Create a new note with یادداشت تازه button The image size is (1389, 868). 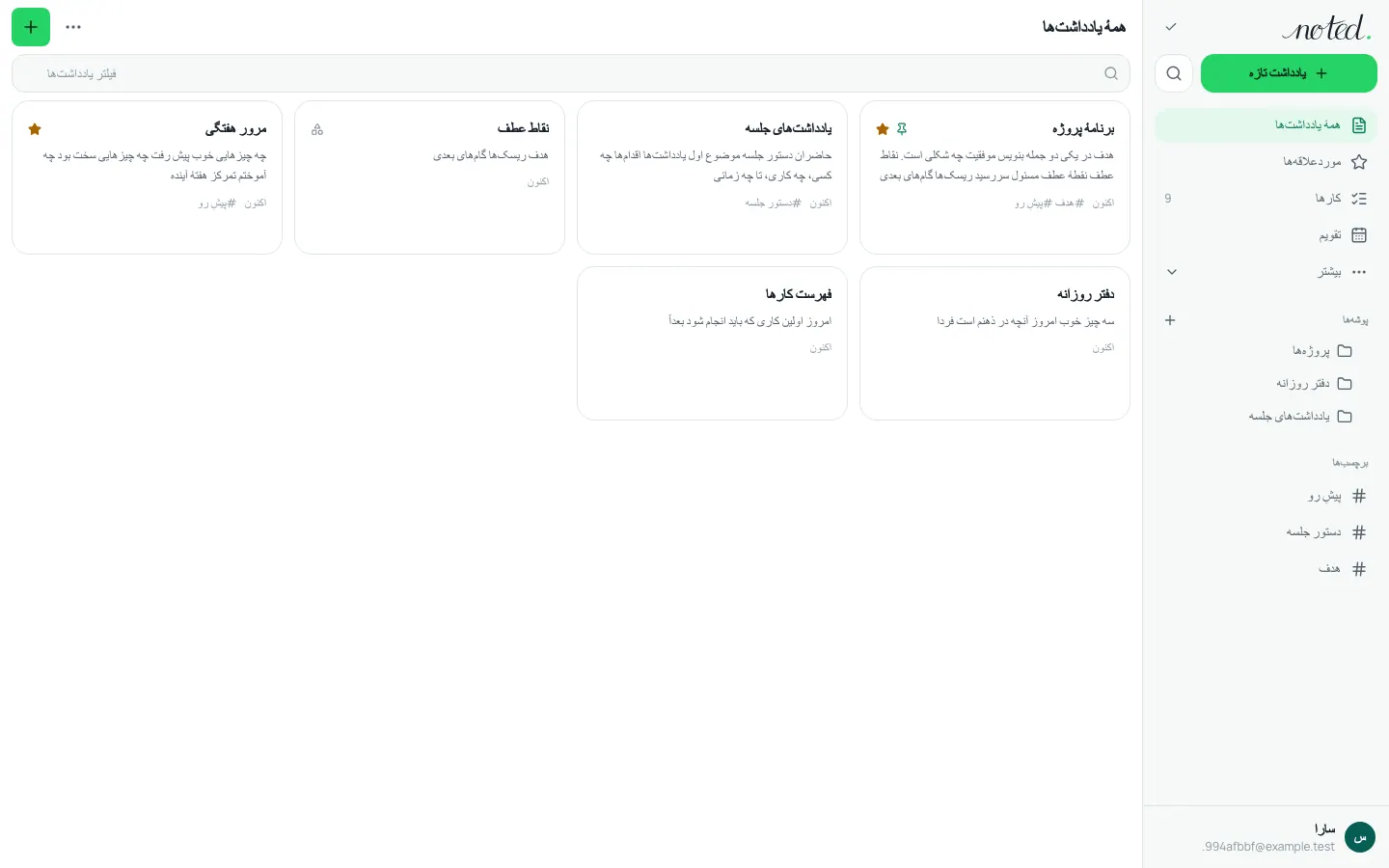tap(1289, 73)
